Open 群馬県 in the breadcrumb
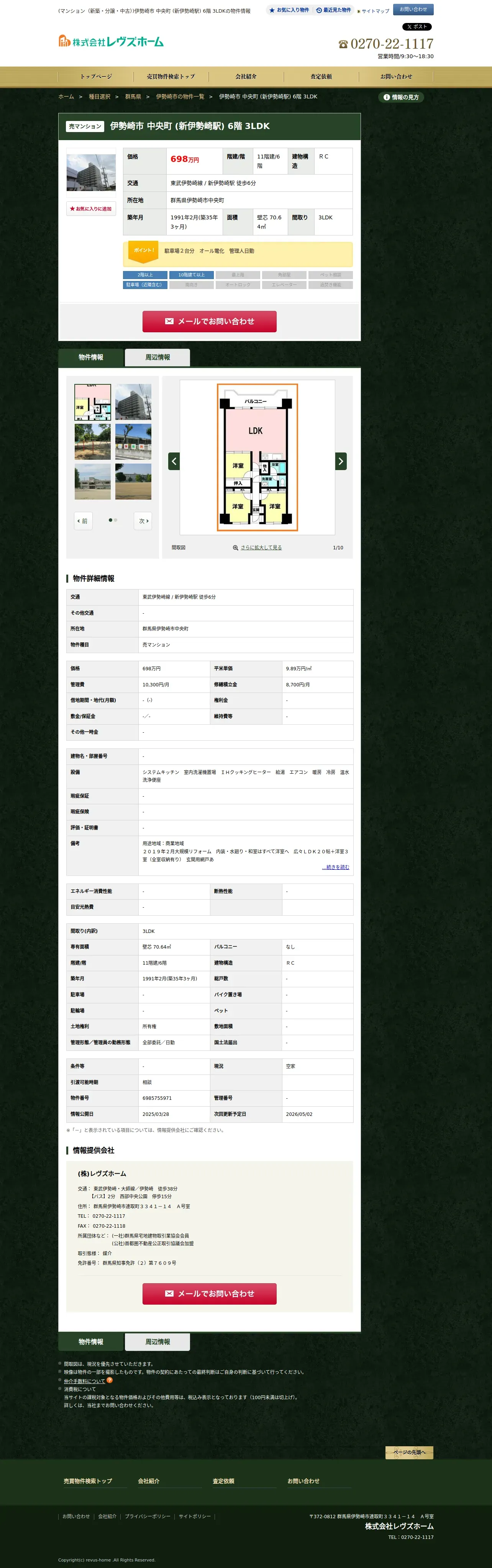This screenshot has height=1568, width=492. 133,97
